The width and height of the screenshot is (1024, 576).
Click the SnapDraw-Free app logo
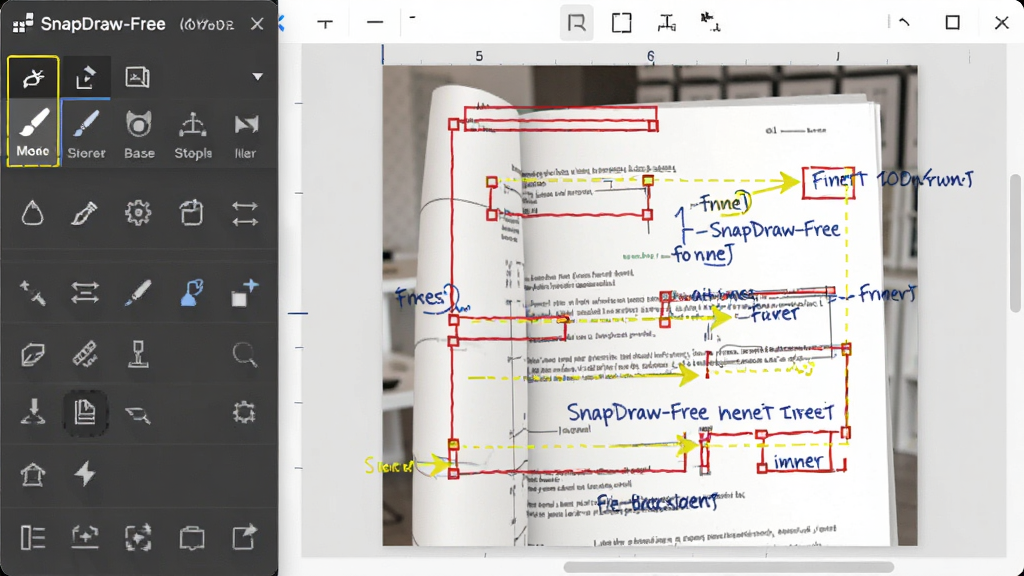click(x=23, y=24)
